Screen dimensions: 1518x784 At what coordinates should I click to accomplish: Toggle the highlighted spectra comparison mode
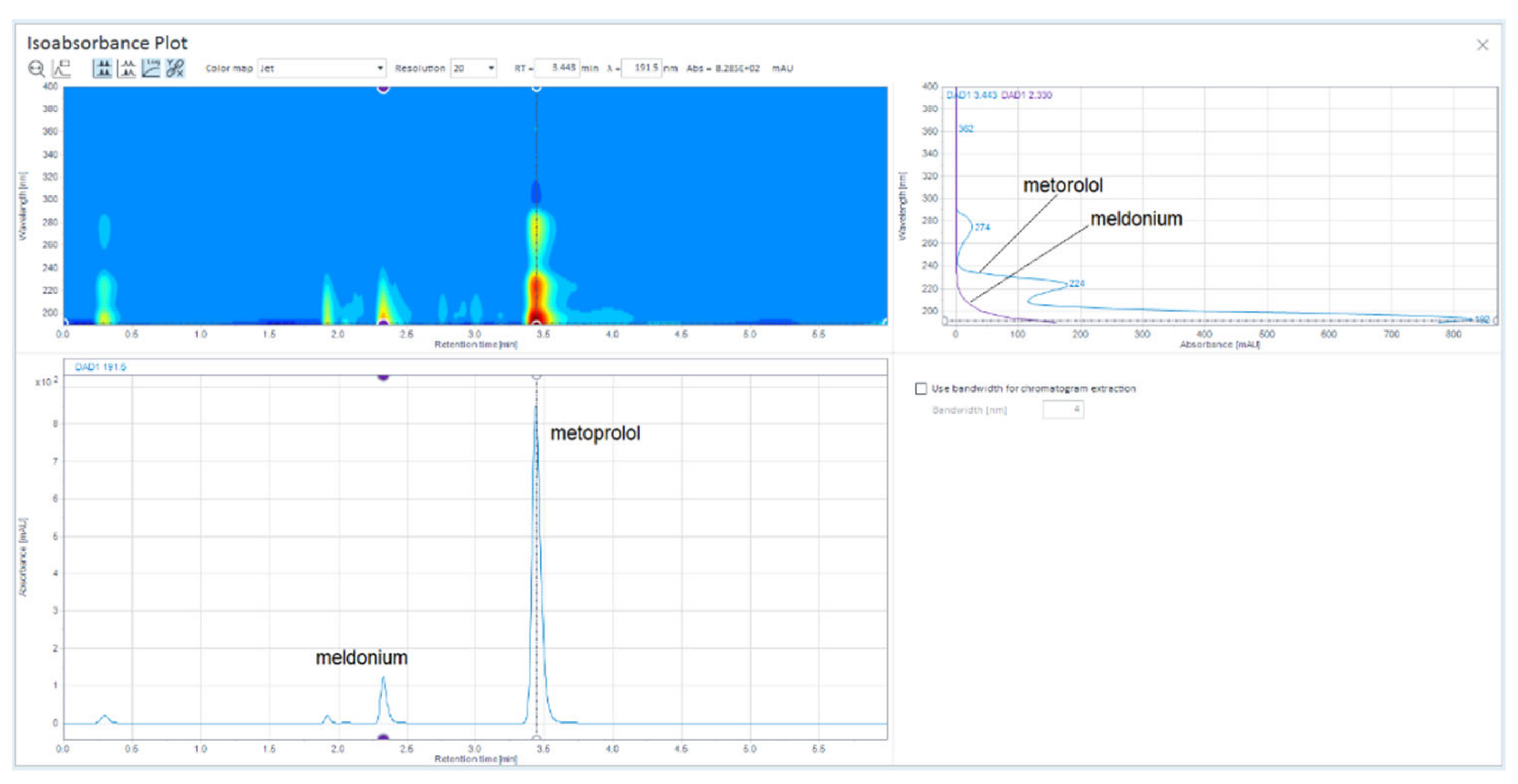pyautogui.click(x=102, y=69)
